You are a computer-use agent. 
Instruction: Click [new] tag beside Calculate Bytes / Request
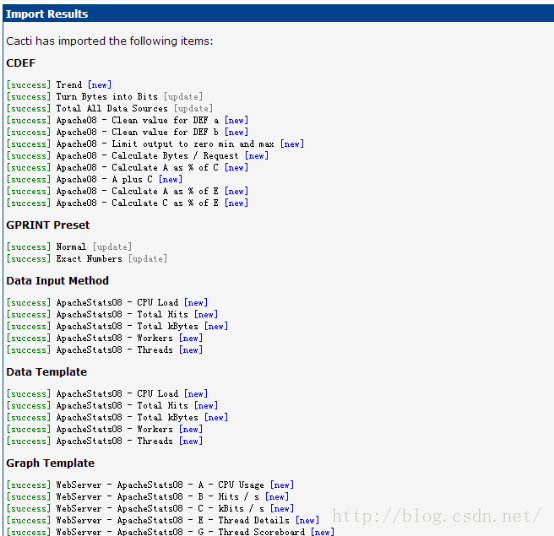pos(257,156)
